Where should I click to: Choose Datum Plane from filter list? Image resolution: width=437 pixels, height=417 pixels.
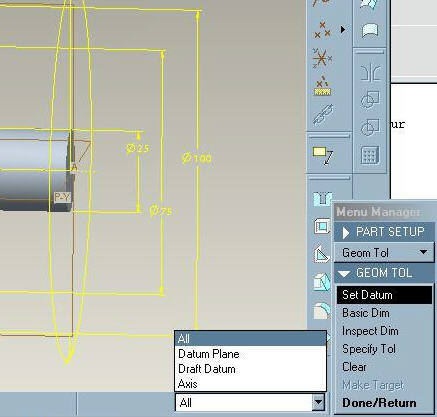pyautogui.click(x=209, y=354)
